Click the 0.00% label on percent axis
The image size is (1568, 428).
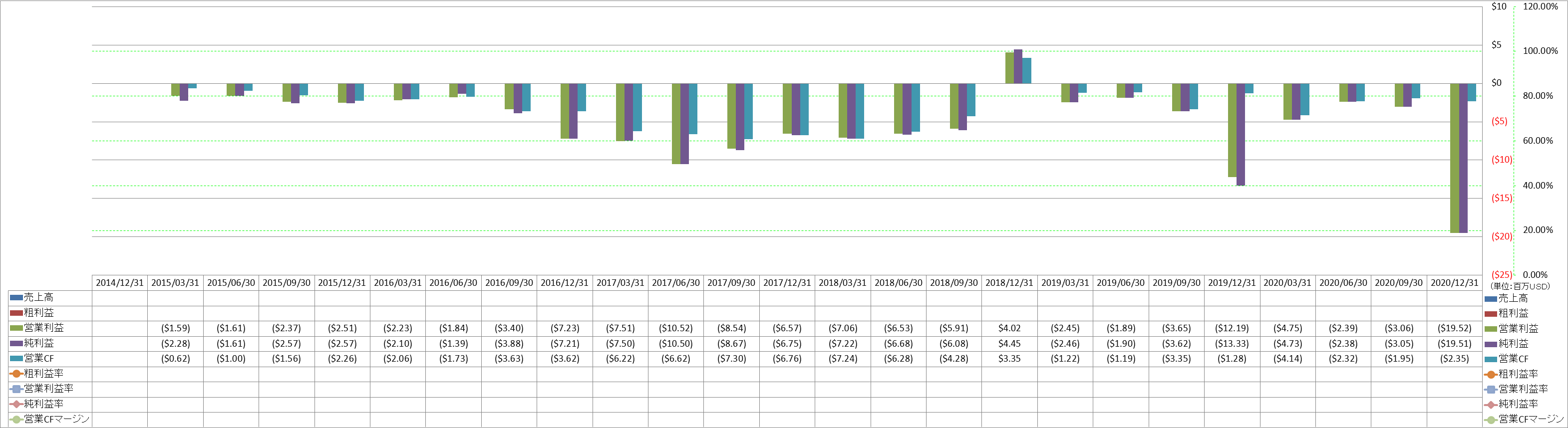pyautogui.click(x=1535, y=275)
